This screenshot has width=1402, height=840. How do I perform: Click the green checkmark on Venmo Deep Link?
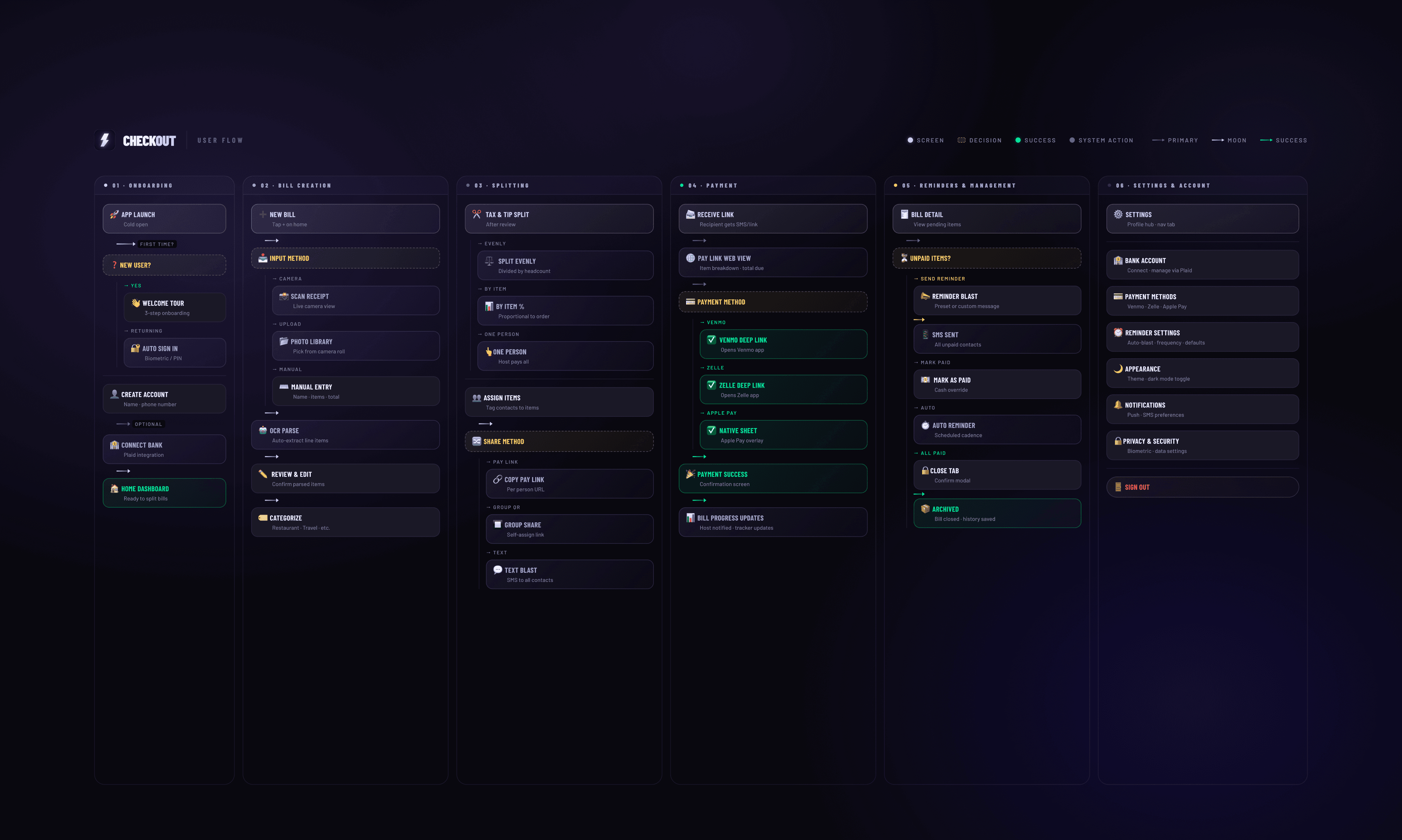pyautogui.click(x=711, y=340)
